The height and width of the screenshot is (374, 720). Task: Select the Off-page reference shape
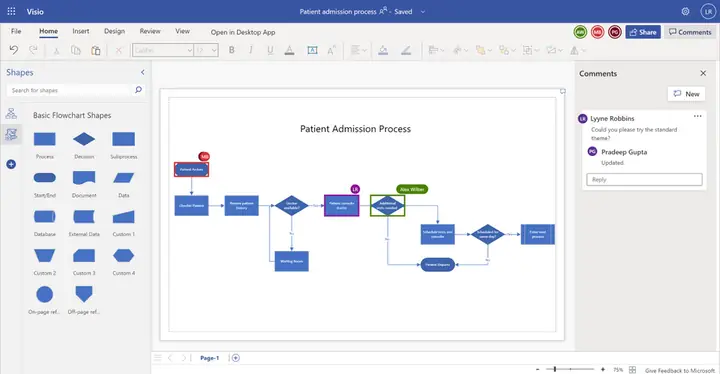coord(84,294)
